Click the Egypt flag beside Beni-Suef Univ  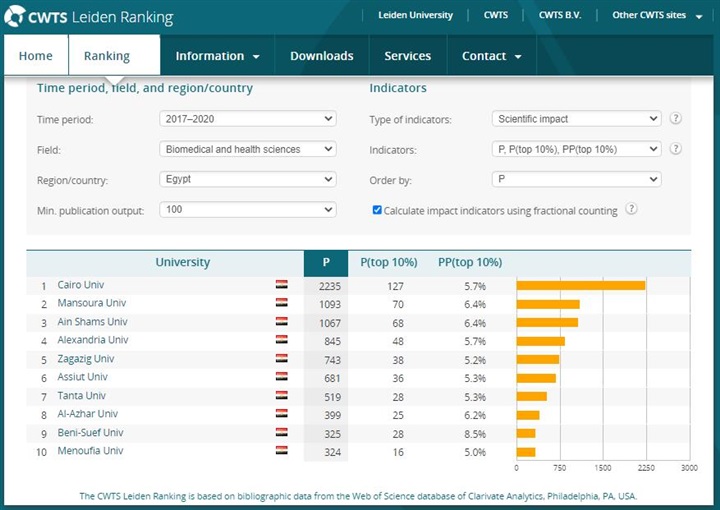(x=282, y=433)
